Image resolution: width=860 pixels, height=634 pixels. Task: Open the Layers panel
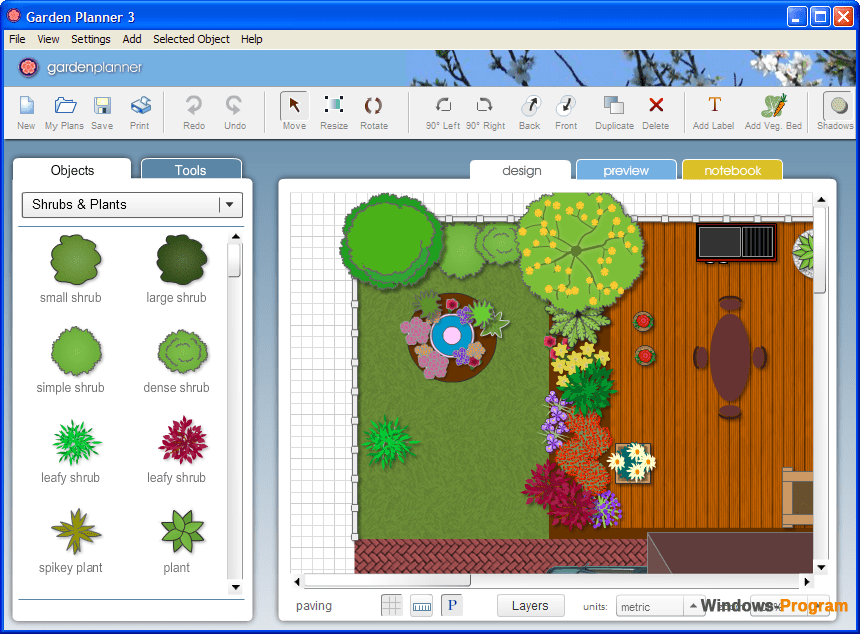(530, 605)
